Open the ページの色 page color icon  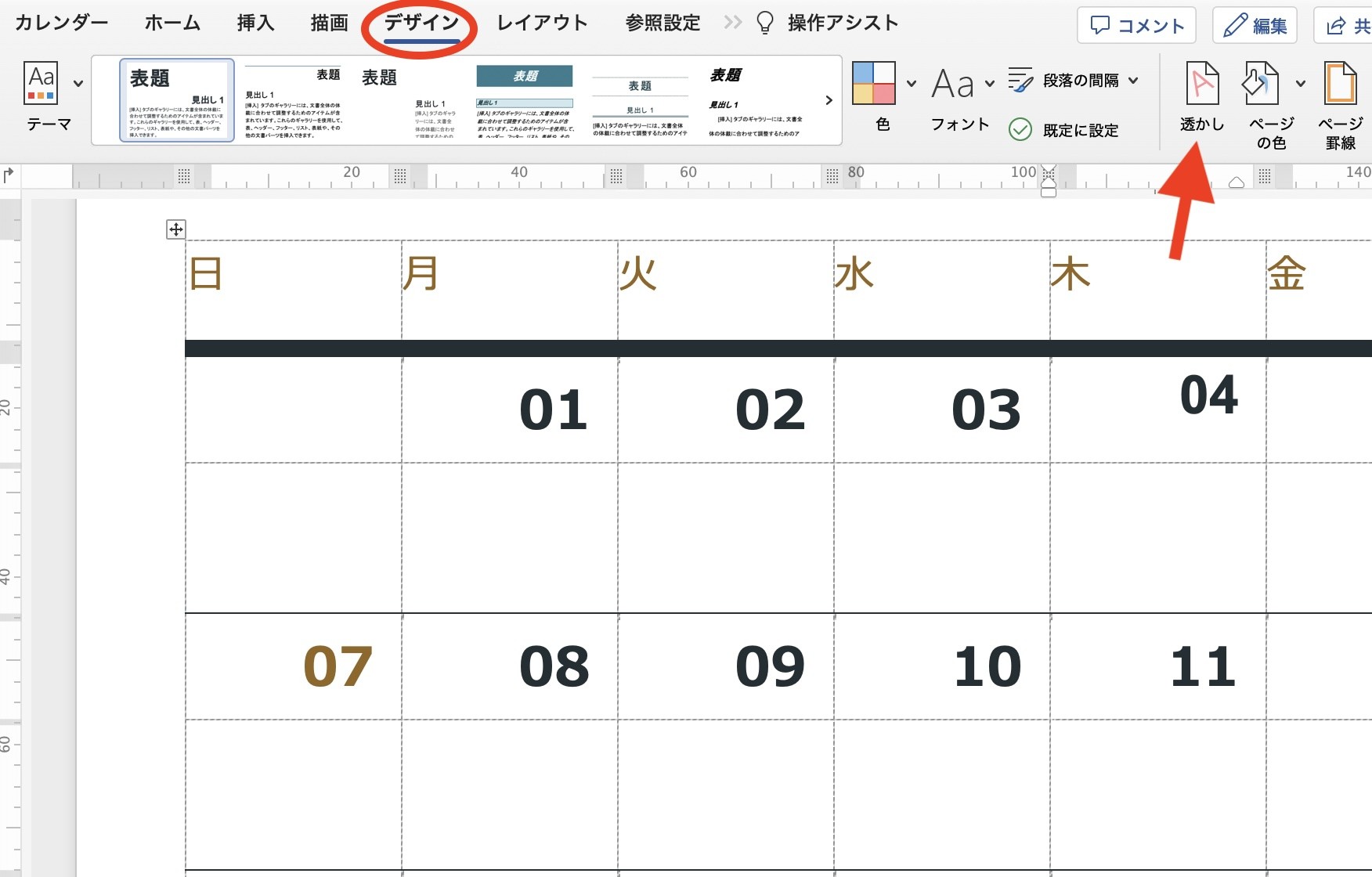1261,83
